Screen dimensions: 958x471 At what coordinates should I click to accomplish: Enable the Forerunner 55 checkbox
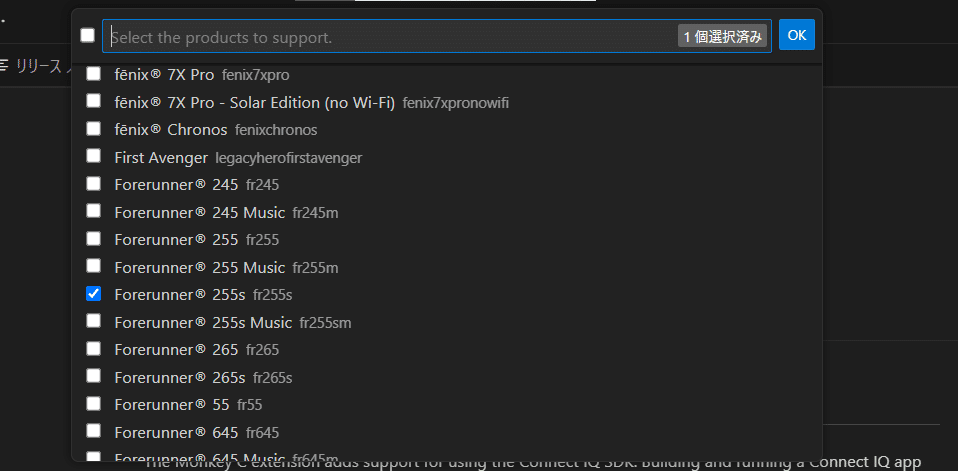[x=93, y=403]
